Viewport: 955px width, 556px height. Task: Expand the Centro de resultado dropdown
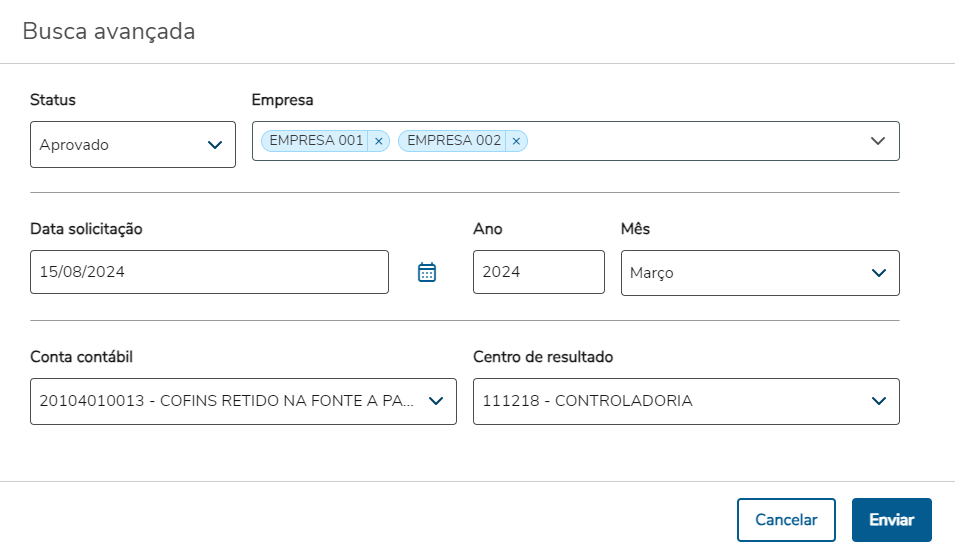click(x=878, y=401)
